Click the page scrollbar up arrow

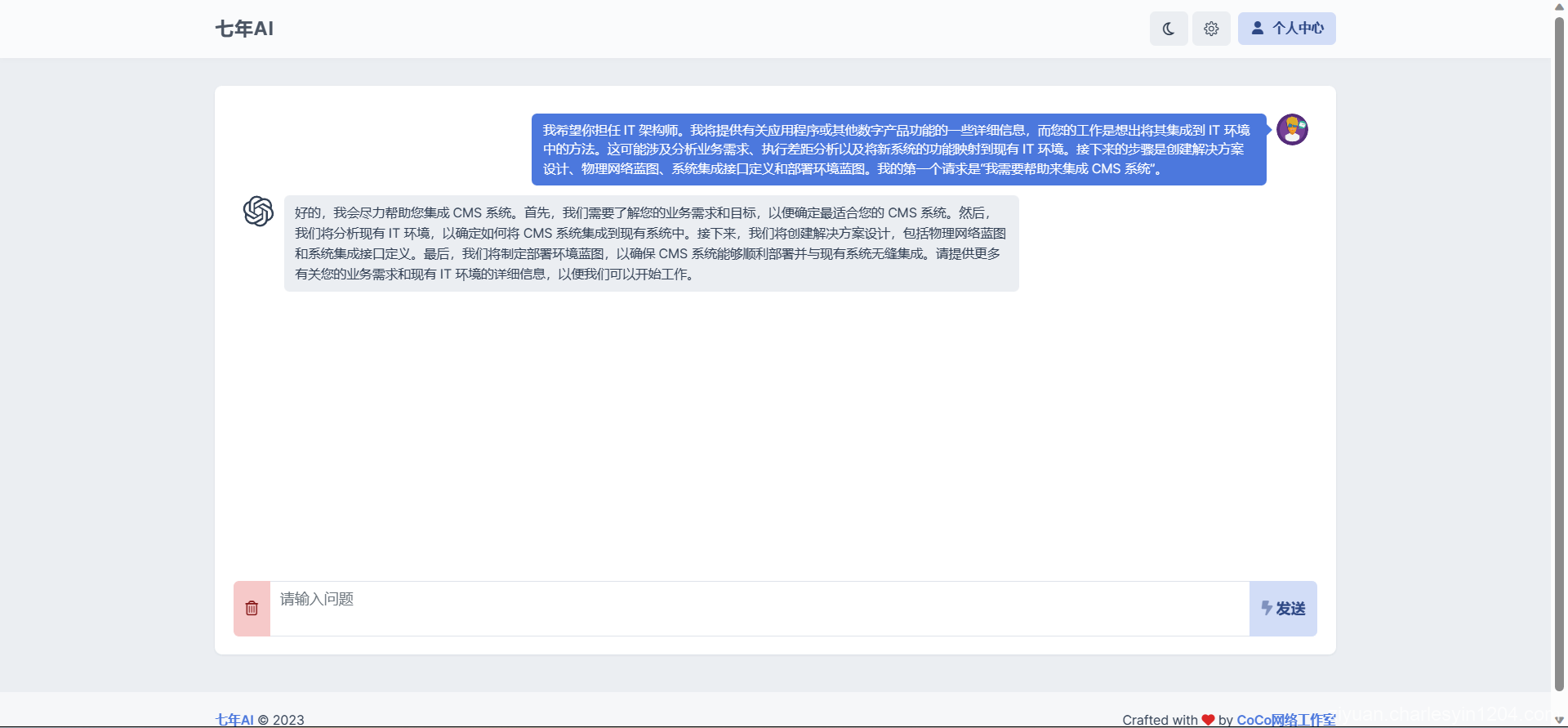point(1559,7)
